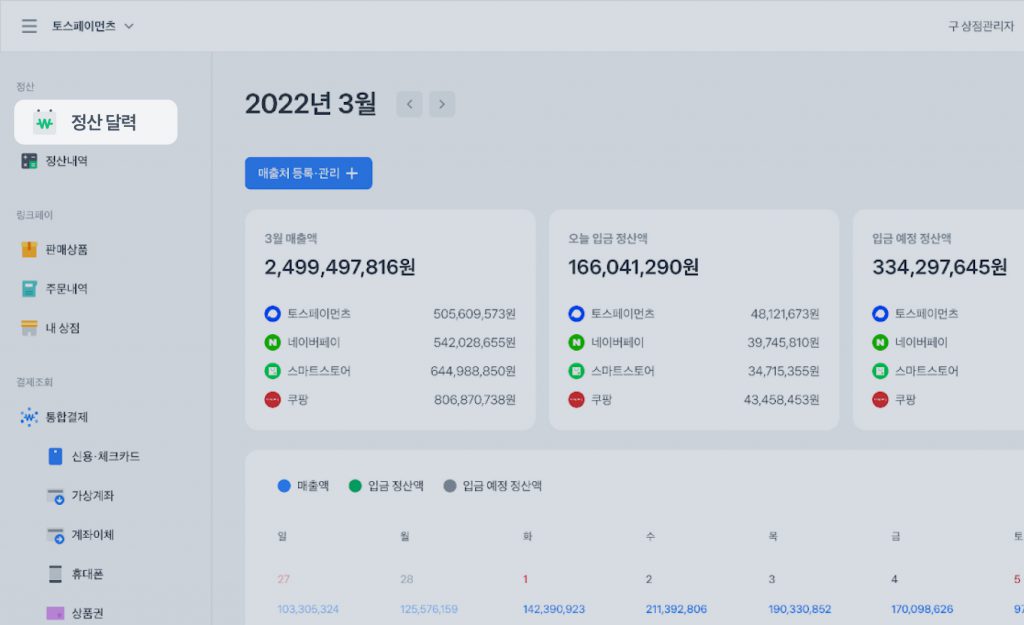Screen dimensions: 1024x625
Task: Click the 내 상점 store icon
Action: coord(29,328)
